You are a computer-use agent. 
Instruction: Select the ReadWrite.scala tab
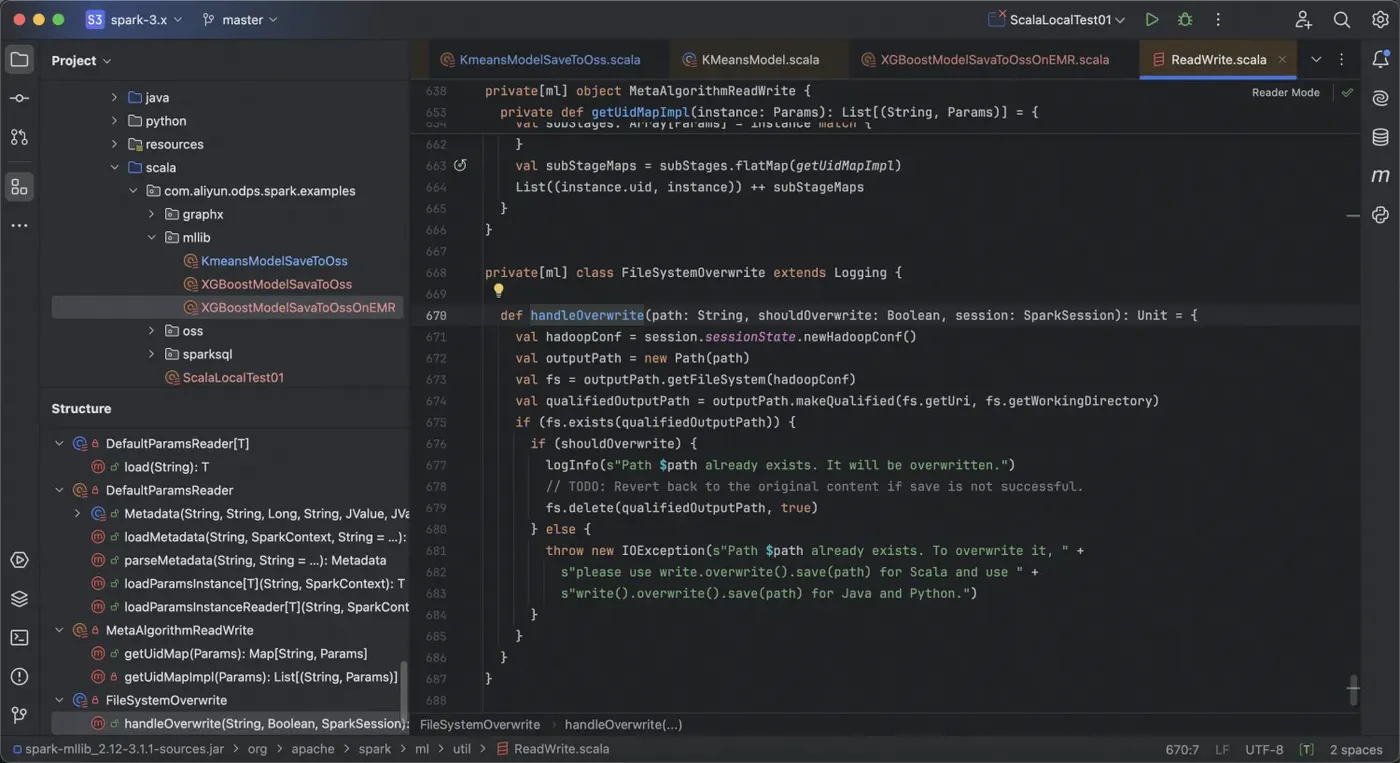coord(1218,60)
